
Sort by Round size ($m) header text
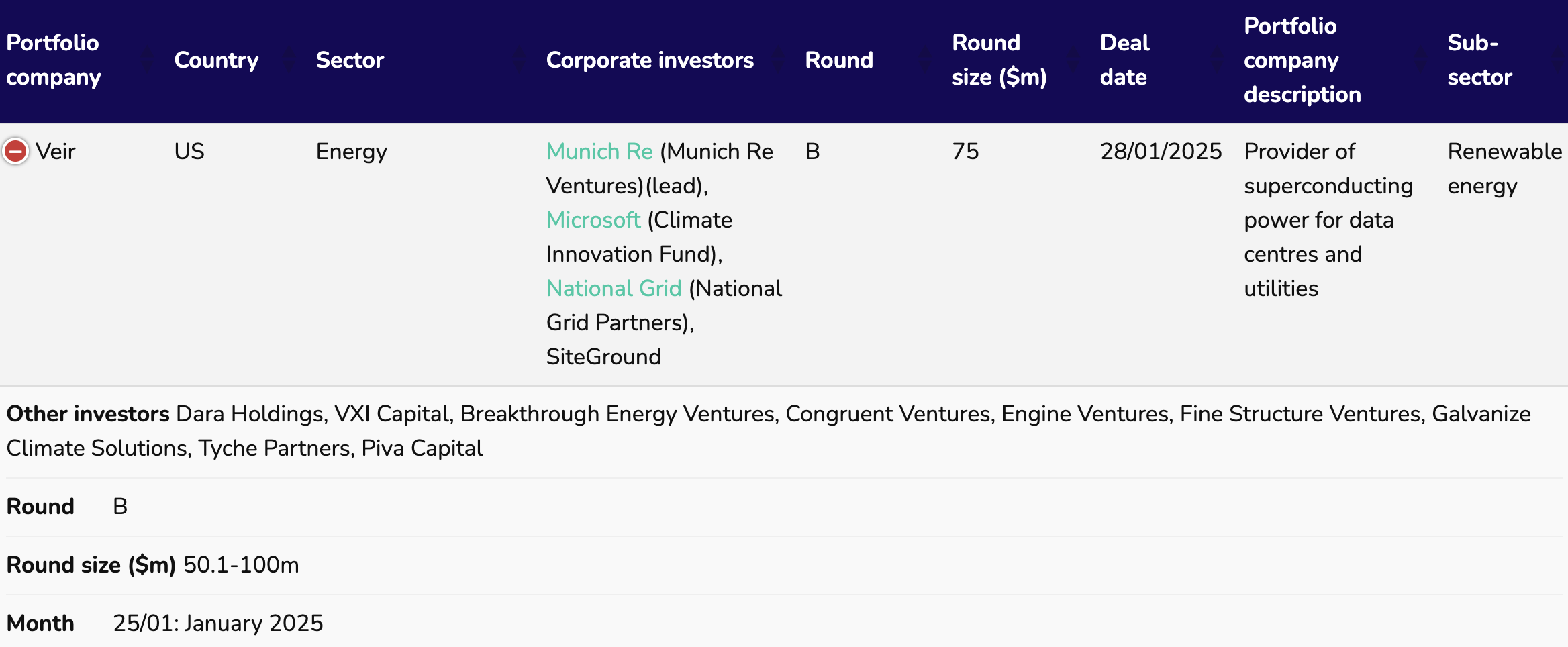tap(999, 60)
